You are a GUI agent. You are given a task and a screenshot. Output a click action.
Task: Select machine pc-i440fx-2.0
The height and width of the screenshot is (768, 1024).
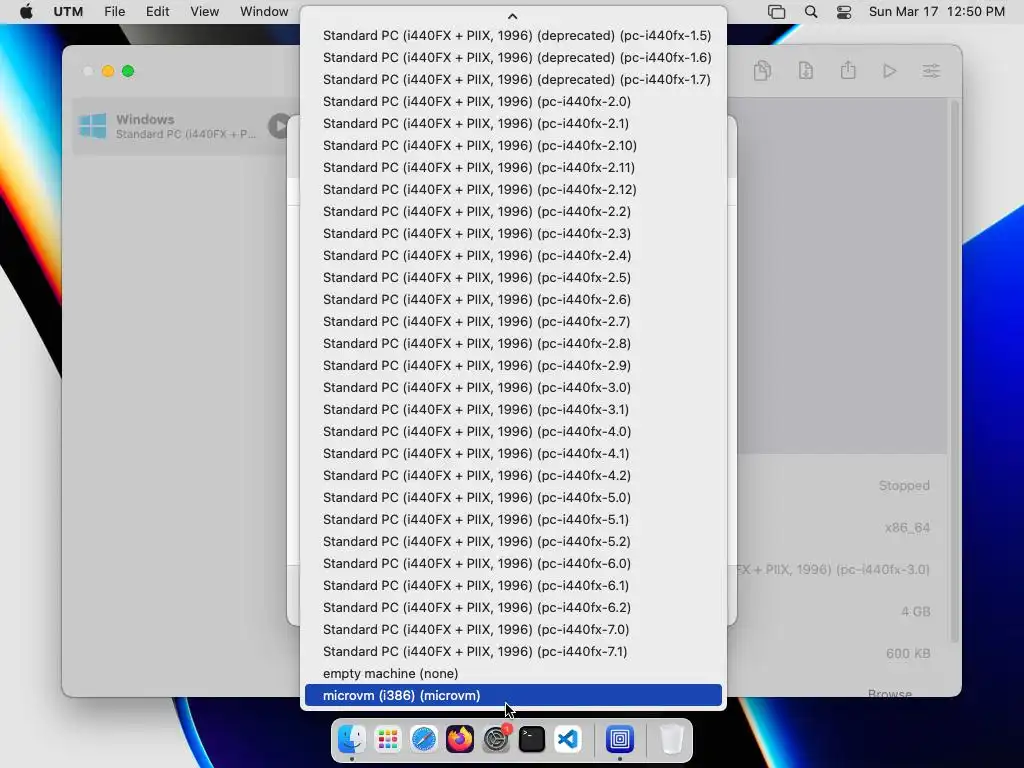pyautogui.click(x=513, y=101)
